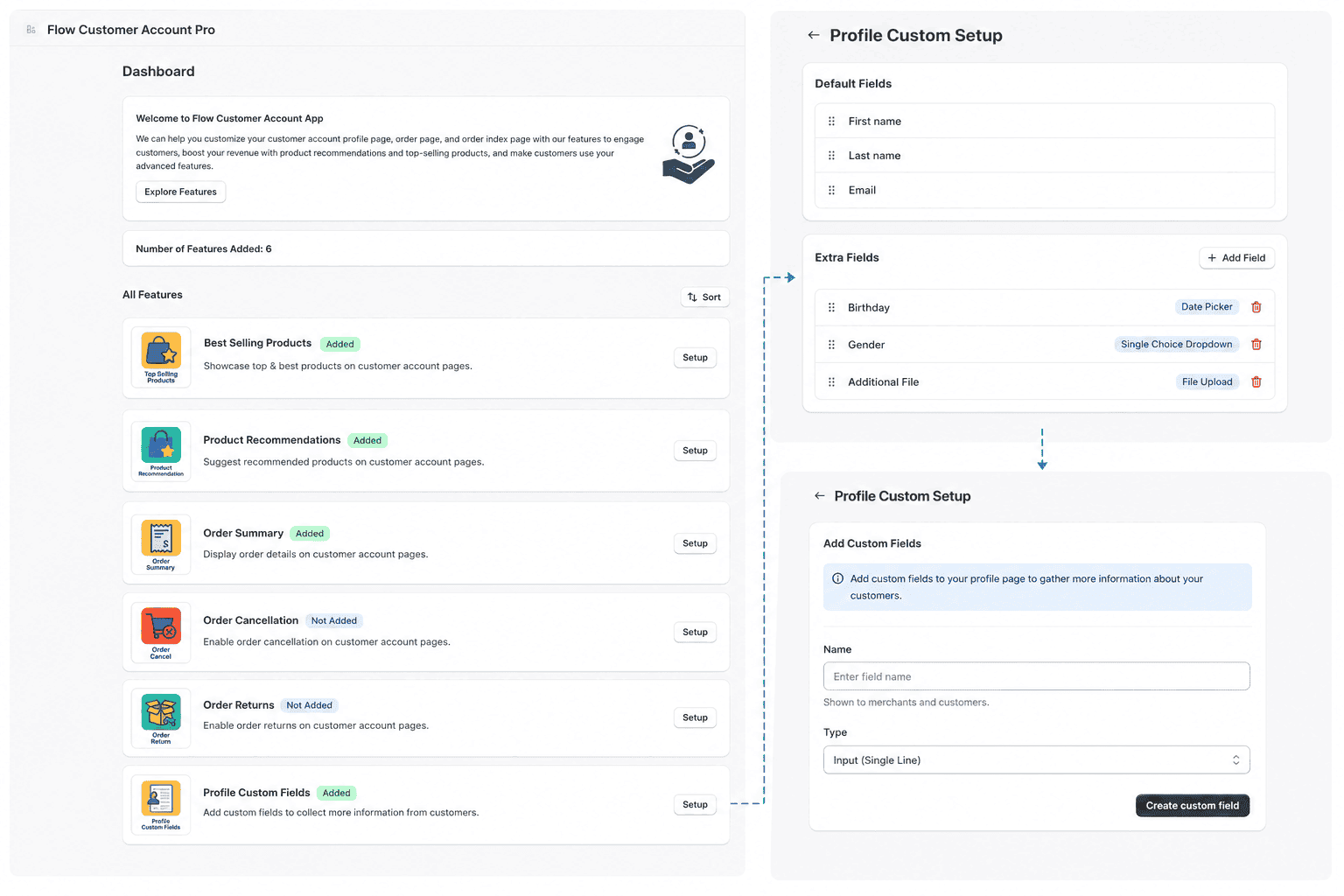1344x896 pixels.
Task: Click the customer care illustration in welcome card
Action: pos(689,154)
